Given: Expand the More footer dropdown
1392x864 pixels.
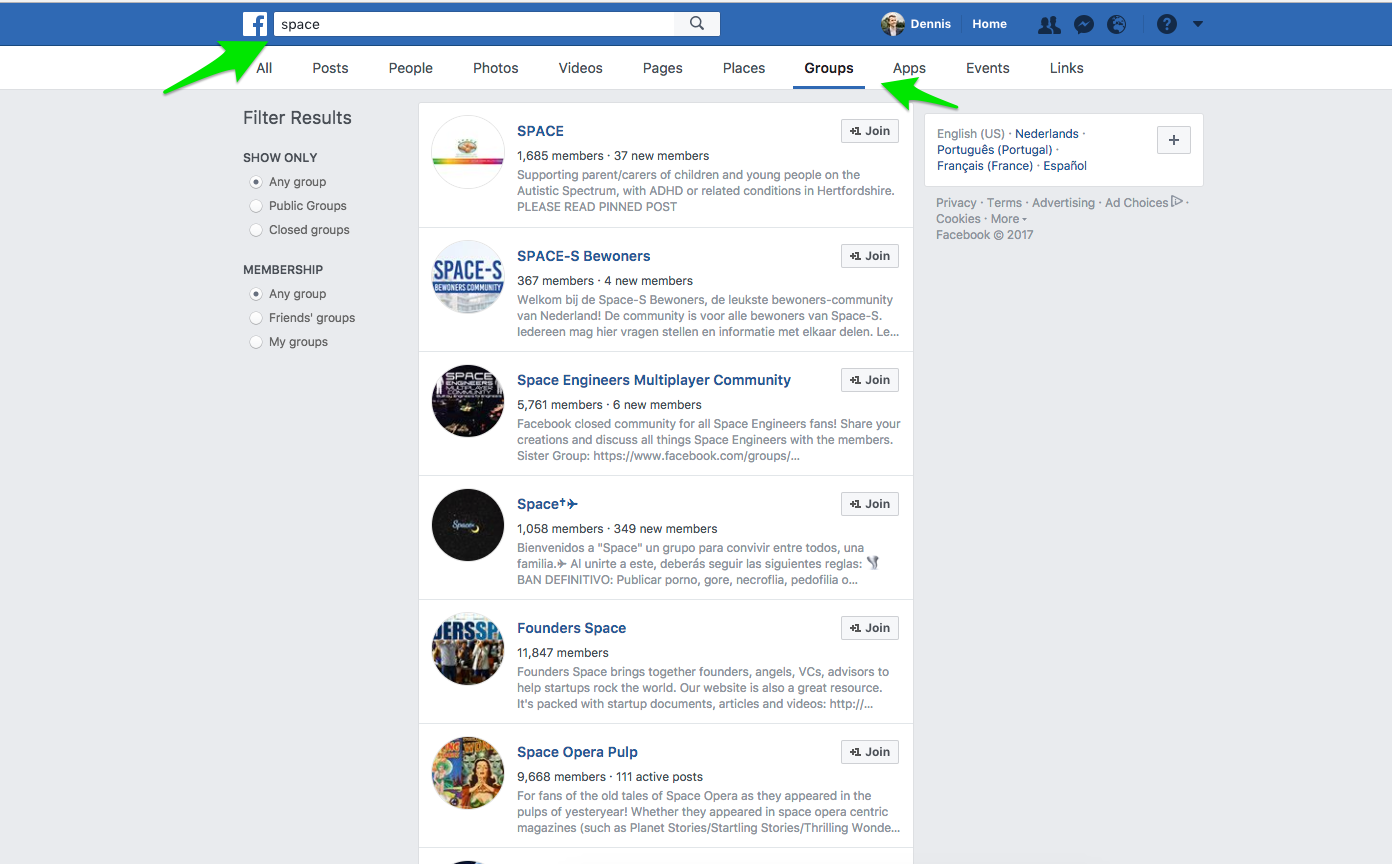Looking at the screenshot, I should pyautogui.click(x=1009, y=219).
